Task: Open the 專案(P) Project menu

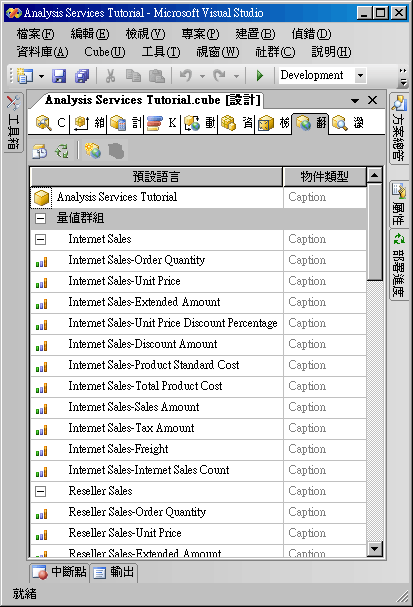Action: click(x=200, y=34)
